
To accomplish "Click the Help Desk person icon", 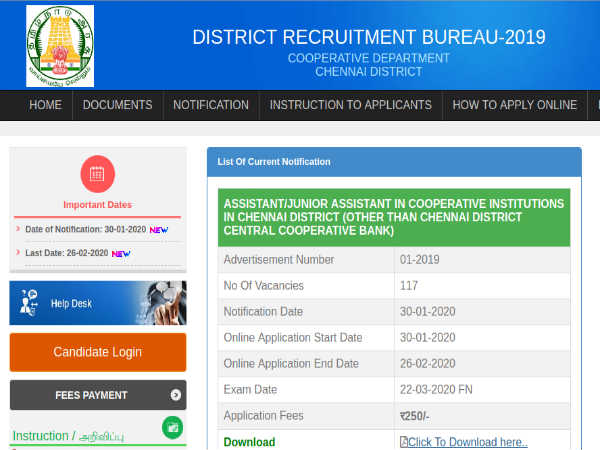I will (29, 303).
